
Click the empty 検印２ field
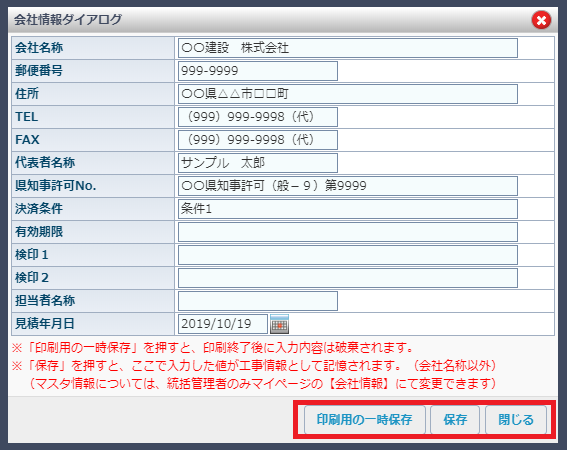(x=348, y=278)
